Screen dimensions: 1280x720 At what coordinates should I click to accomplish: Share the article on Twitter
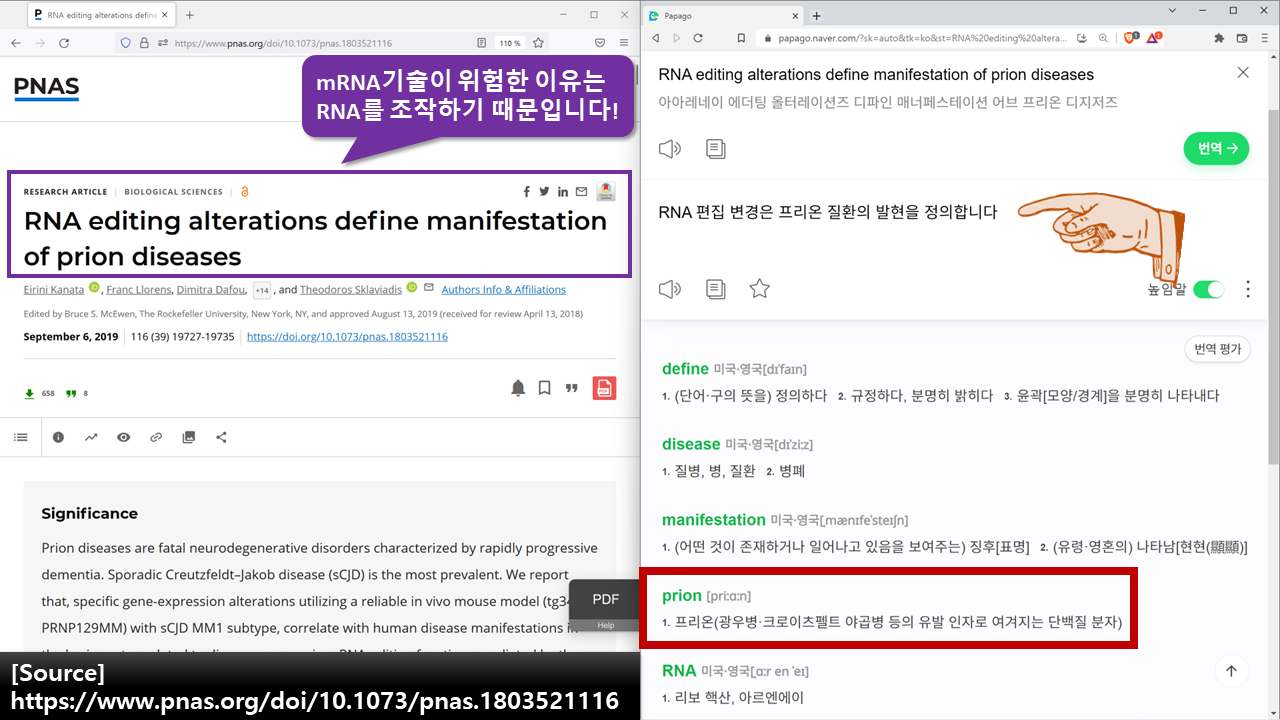[544, 191]
